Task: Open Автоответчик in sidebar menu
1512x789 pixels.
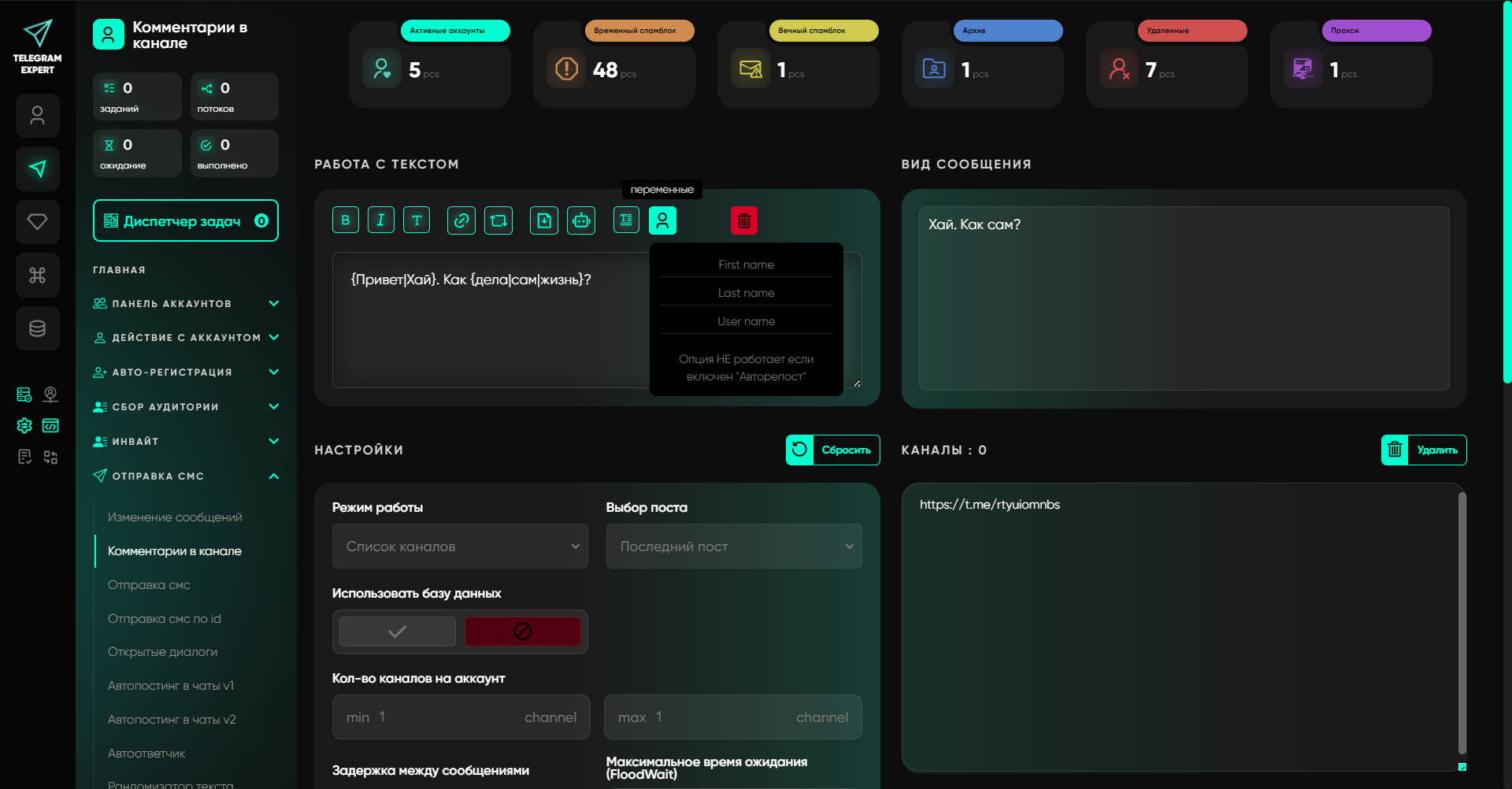Action: 146,754
